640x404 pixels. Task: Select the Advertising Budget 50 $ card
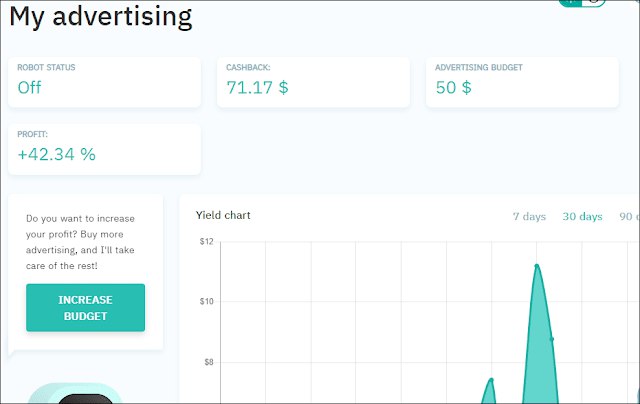522,82
